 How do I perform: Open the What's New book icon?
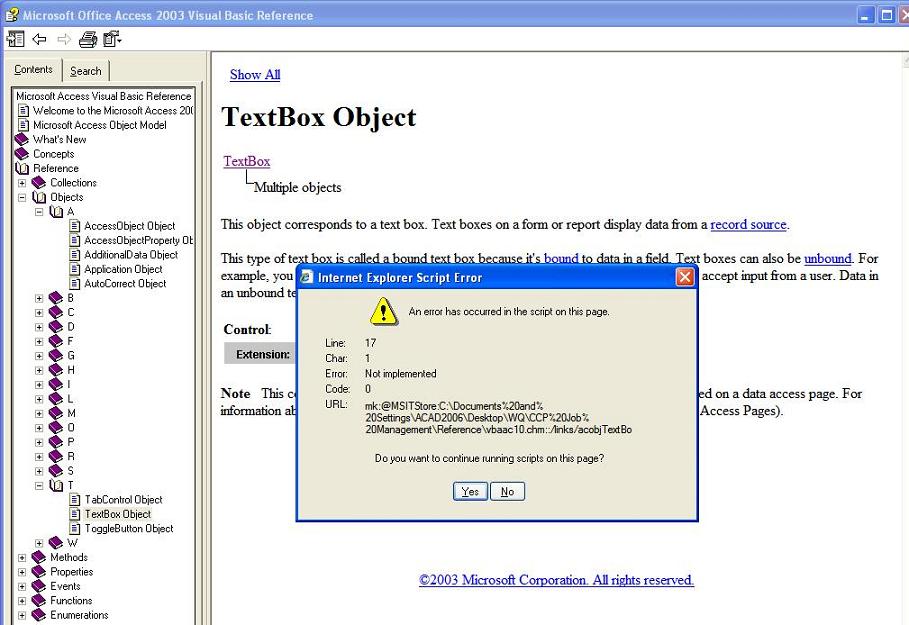click(x=21, y=139)
